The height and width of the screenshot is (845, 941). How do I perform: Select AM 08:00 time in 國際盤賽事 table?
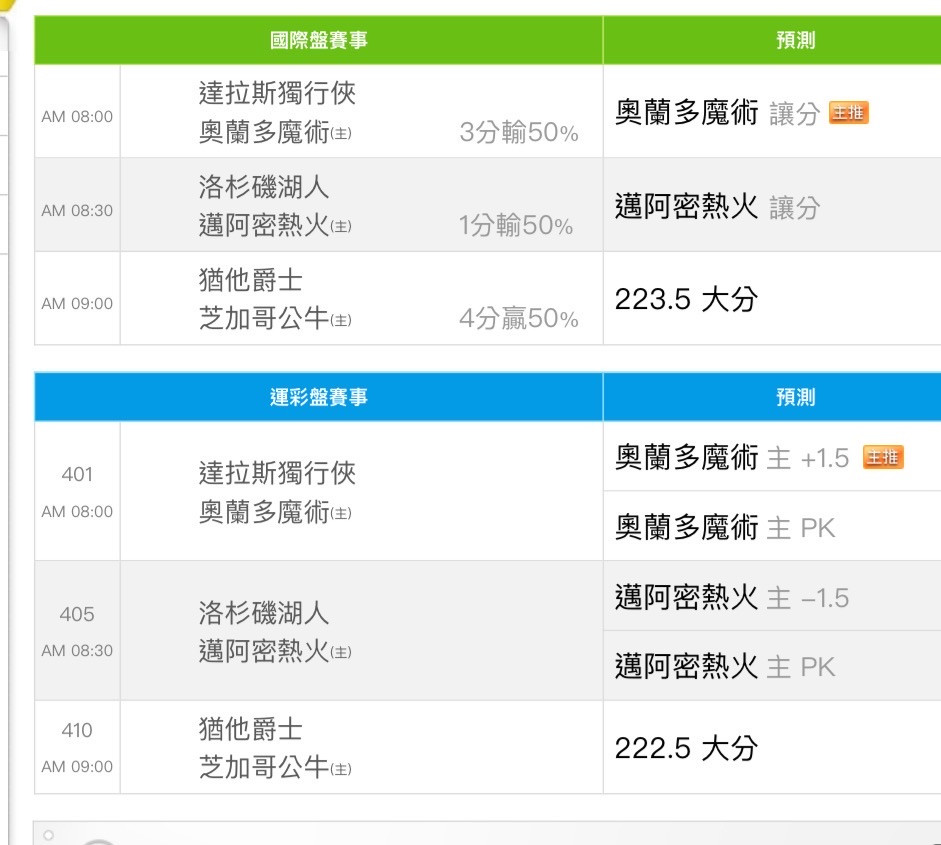(77, 116)
